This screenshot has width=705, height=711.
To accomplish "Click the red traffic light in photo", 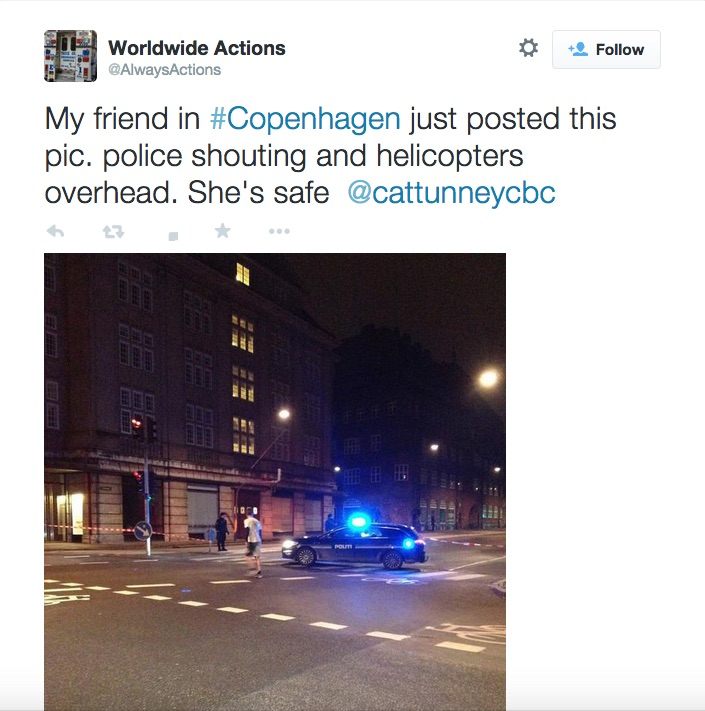I will tap(136, 424).
